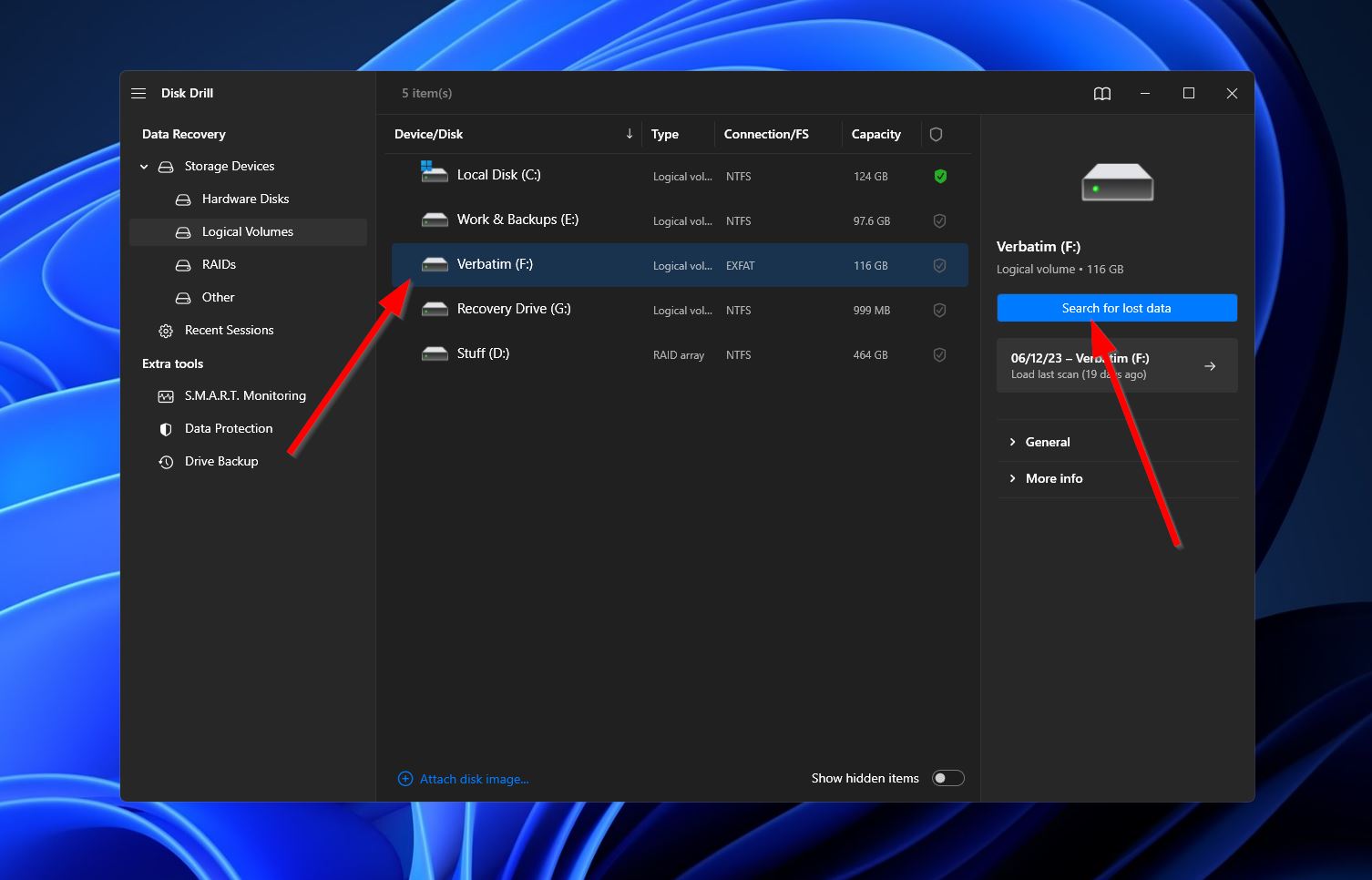The image size is (1372, 880).
Task: Open the help book icon in title bar
Action: [1102, 93]
